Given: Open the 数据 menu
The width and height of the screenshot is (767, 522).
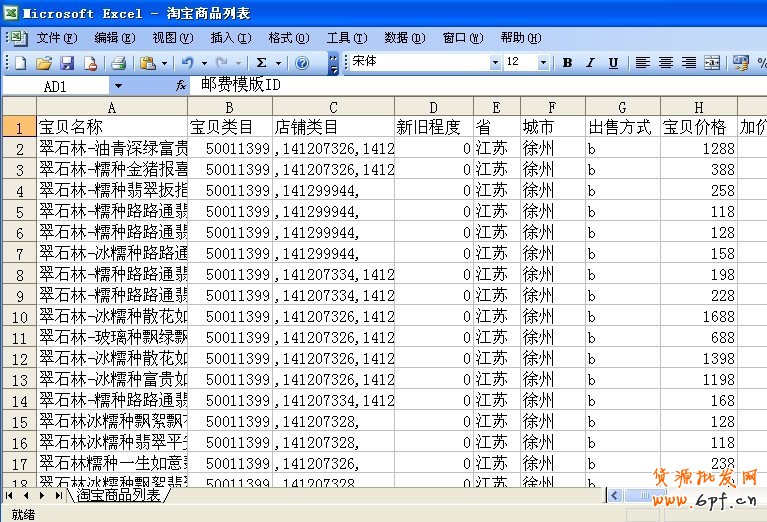Looking at the screenshot, I should [401, 38].
